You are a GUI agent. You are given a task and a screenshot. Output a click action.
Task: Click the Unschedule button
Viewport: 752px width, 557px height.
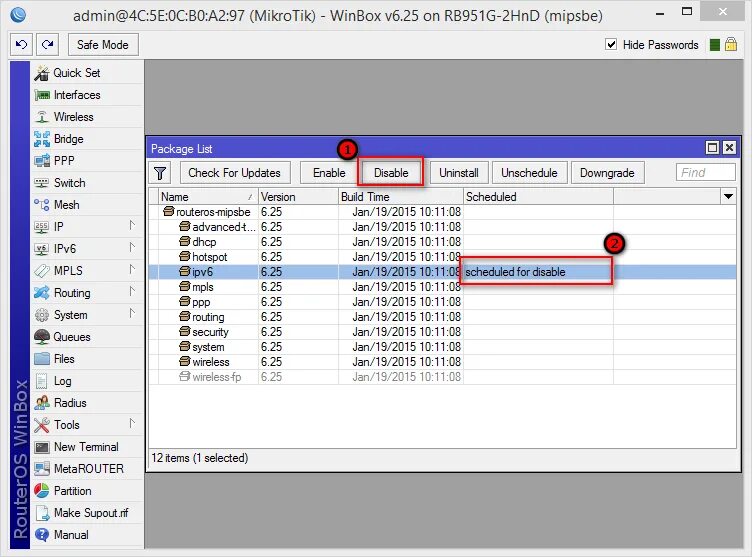tap(529, 173)
